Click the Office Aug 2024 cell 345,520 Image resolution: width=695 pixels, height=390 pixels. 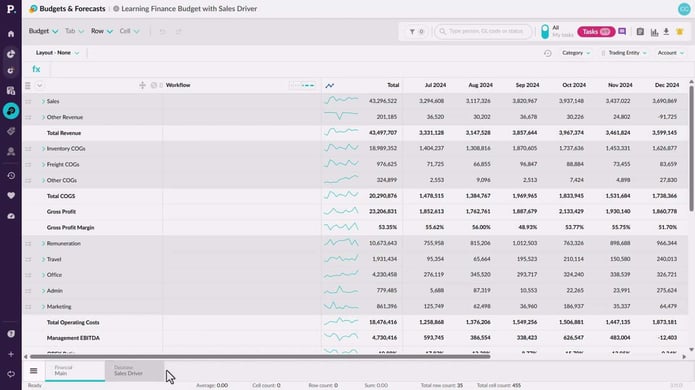(481, 275)
